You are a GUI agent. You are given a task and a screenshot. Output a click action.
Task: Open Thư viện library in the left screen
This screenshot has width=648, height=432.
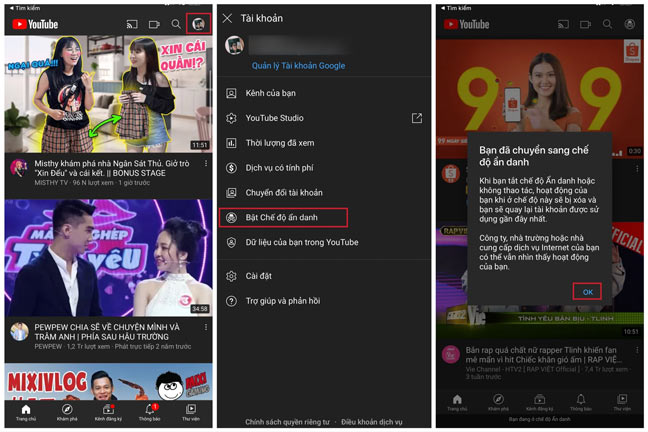192,411
